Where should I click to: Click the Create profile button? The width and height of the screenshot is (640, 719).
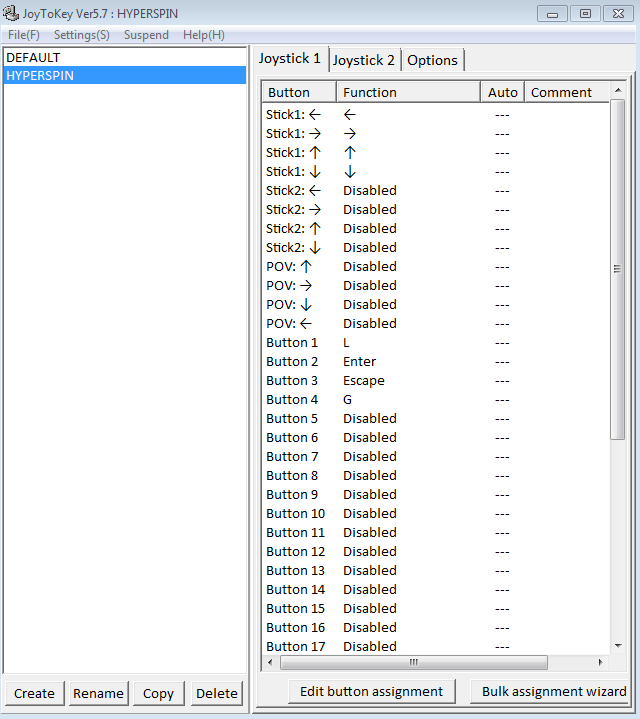[x=34, y=693]
